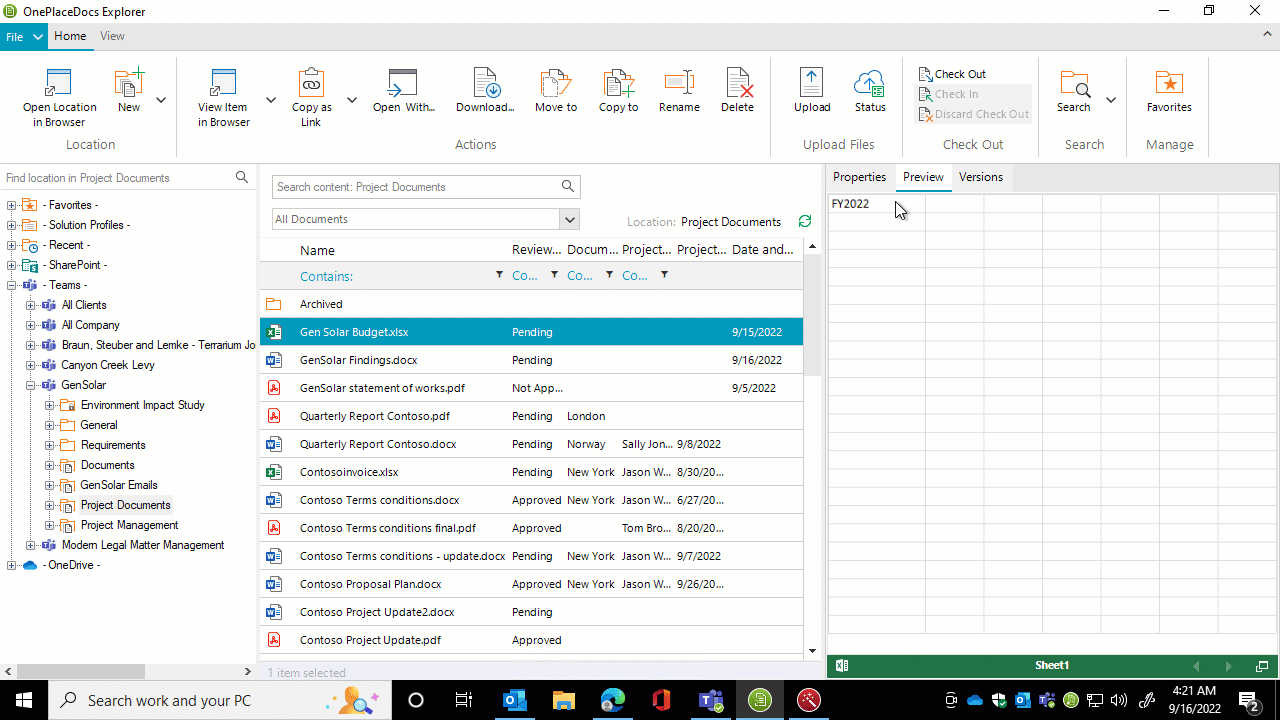Open the Review column filter dropdown
This screenshot has width=1280, height=720.
[x=555, y=275]
